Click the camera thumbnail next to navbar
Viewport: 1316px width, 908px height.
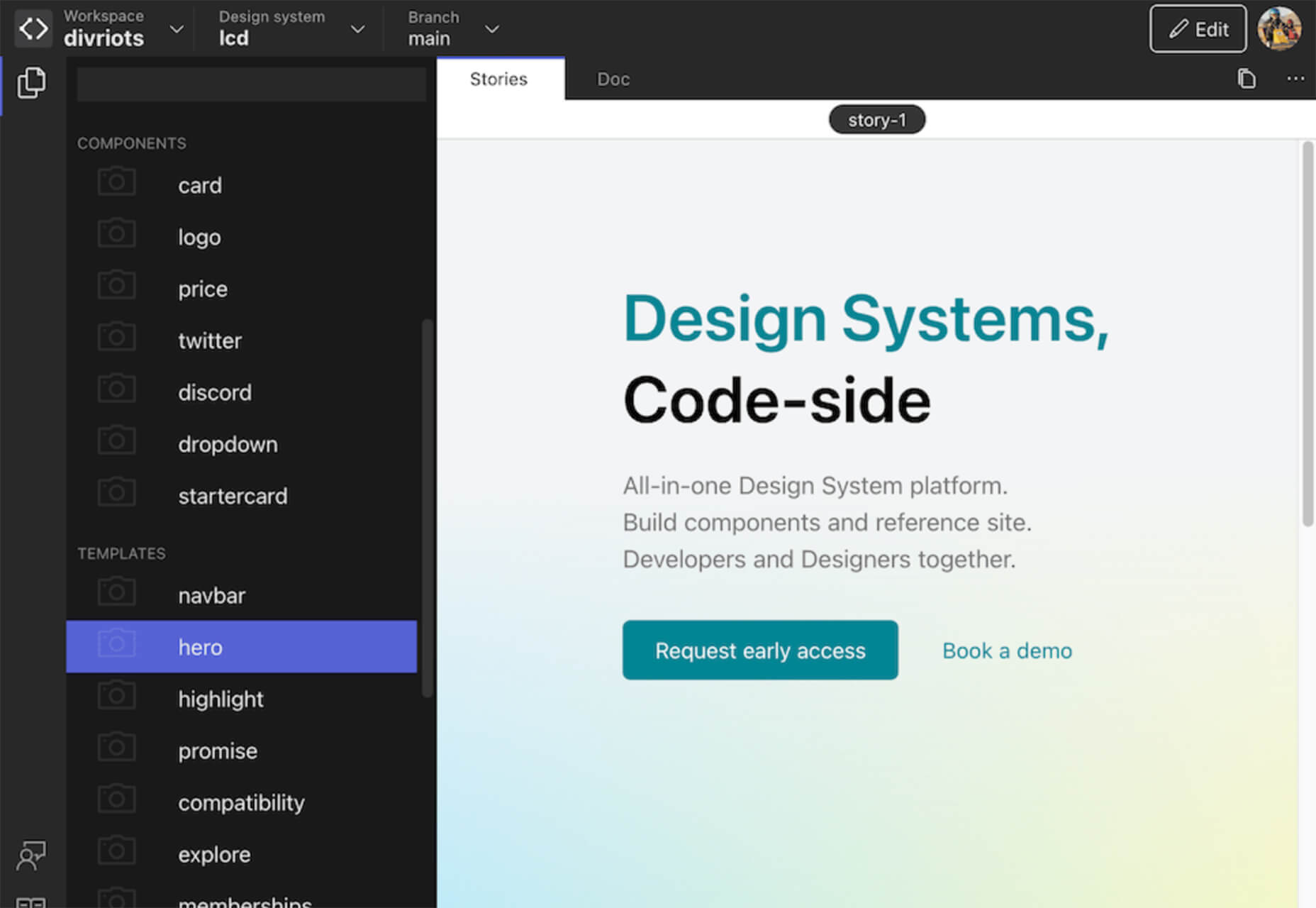pos(116,592)
